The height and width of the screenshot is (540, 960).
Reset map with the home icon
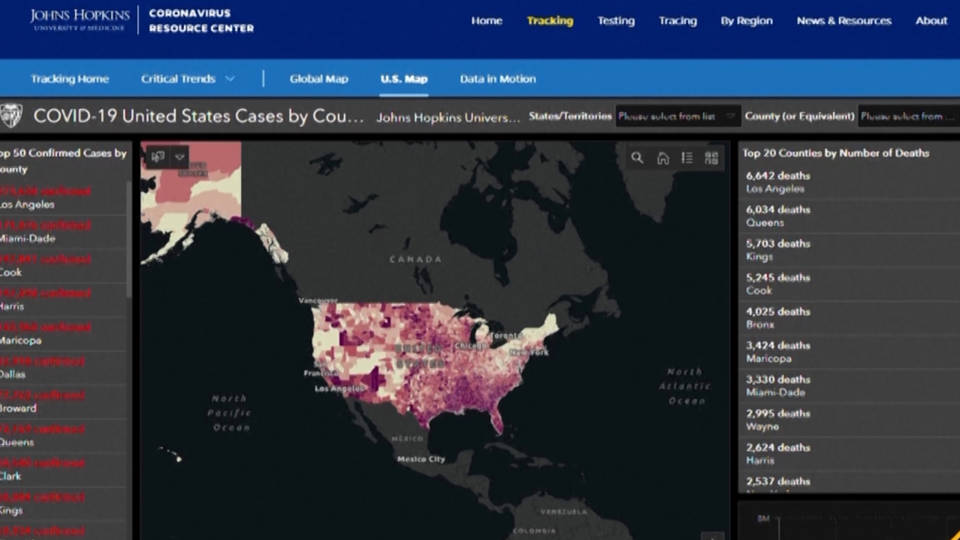tap(662, 158)
